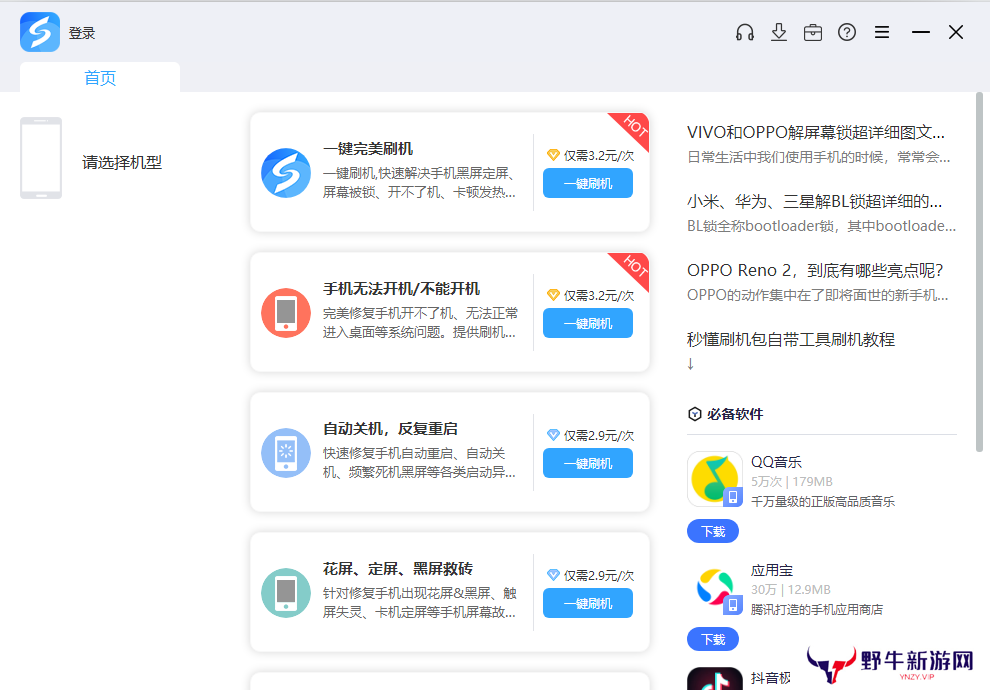Open 手机无法开机/不能开机 title
Viewport: 990px width, 690px height.
coord(402,288)
